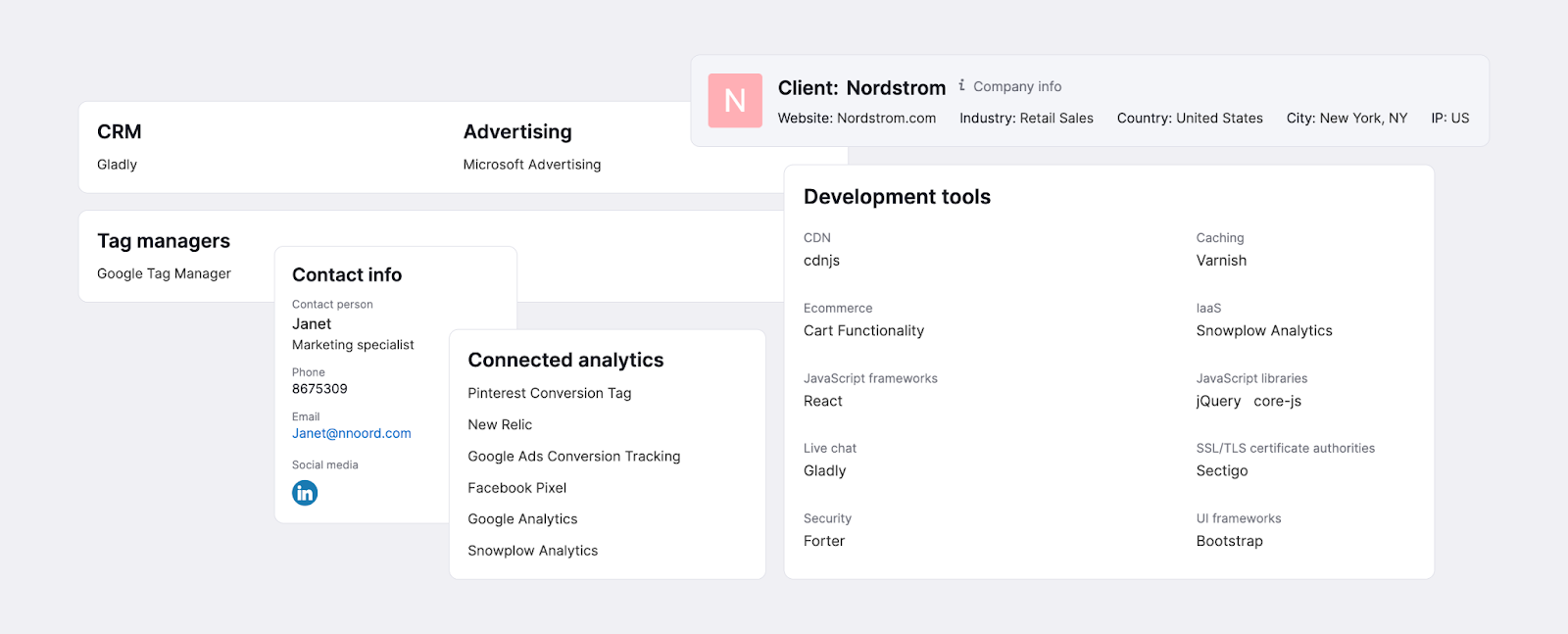1568x634 pixels.
Task: Click Gladly under the CRM heading
Action: (x=117, y=165)
